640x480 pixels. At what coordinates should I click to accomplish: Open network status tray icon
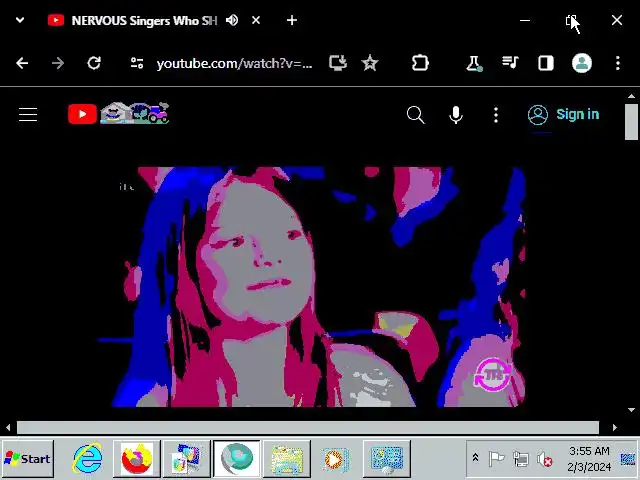click(521, 459)
